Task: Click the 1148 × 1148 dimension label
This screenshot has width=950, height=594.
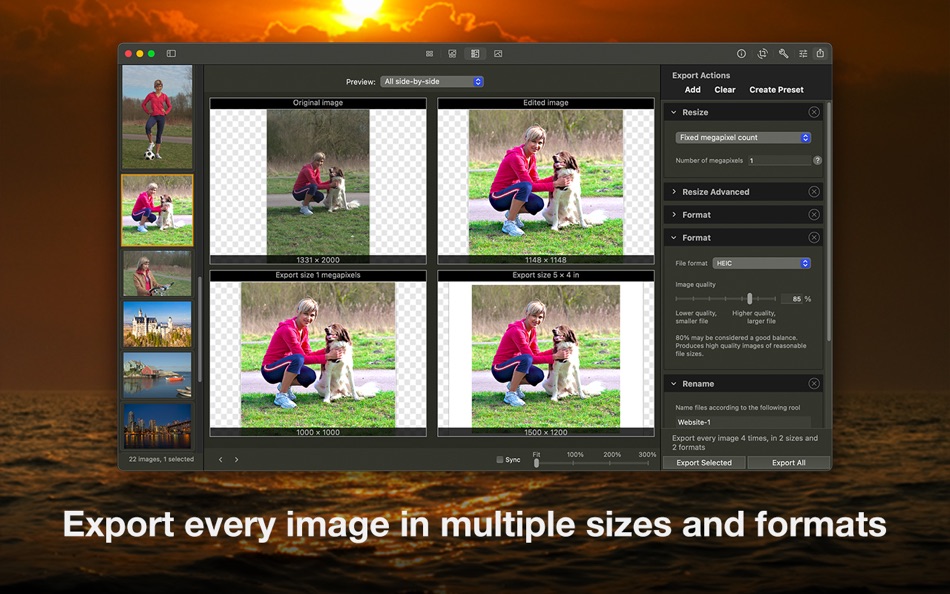Action: 546,260
